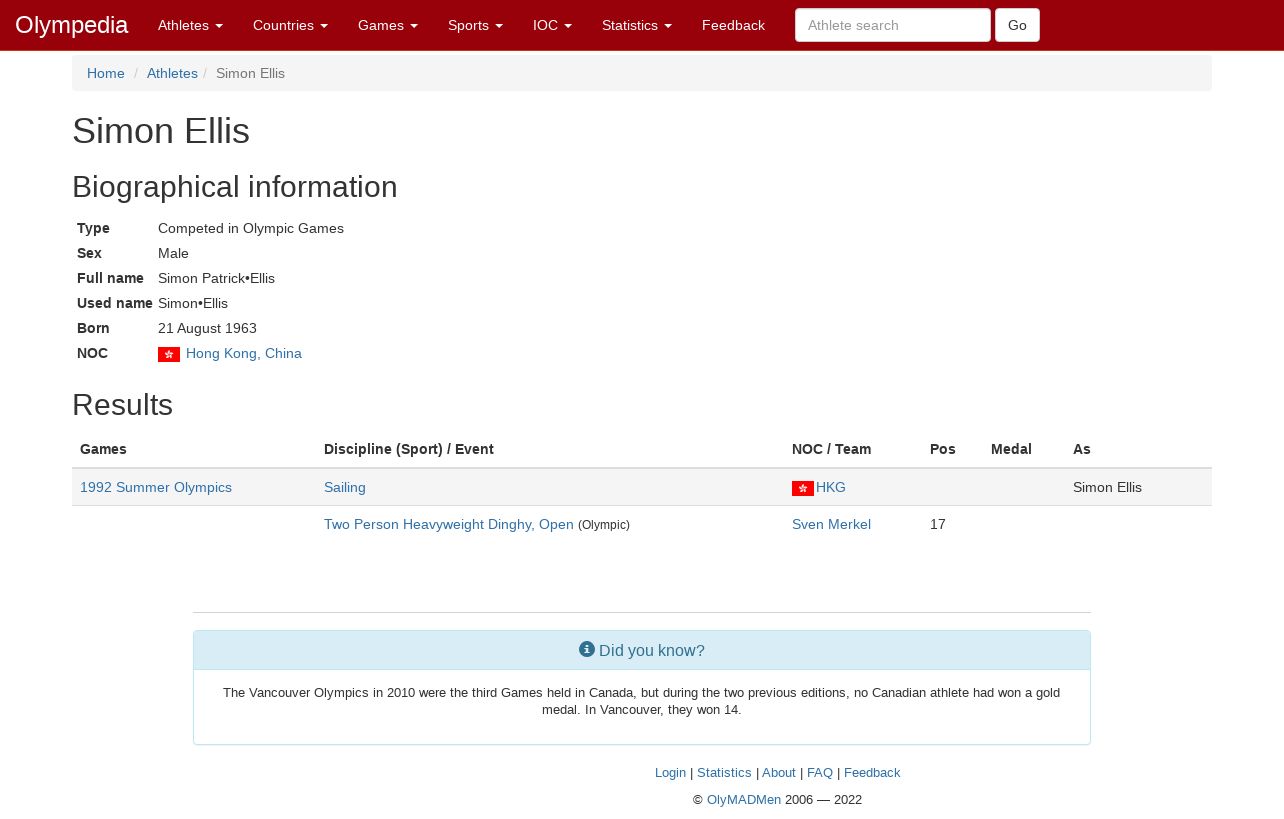
Task: Go to the Olympedia home logo
Action: click(x=72, y=25)
